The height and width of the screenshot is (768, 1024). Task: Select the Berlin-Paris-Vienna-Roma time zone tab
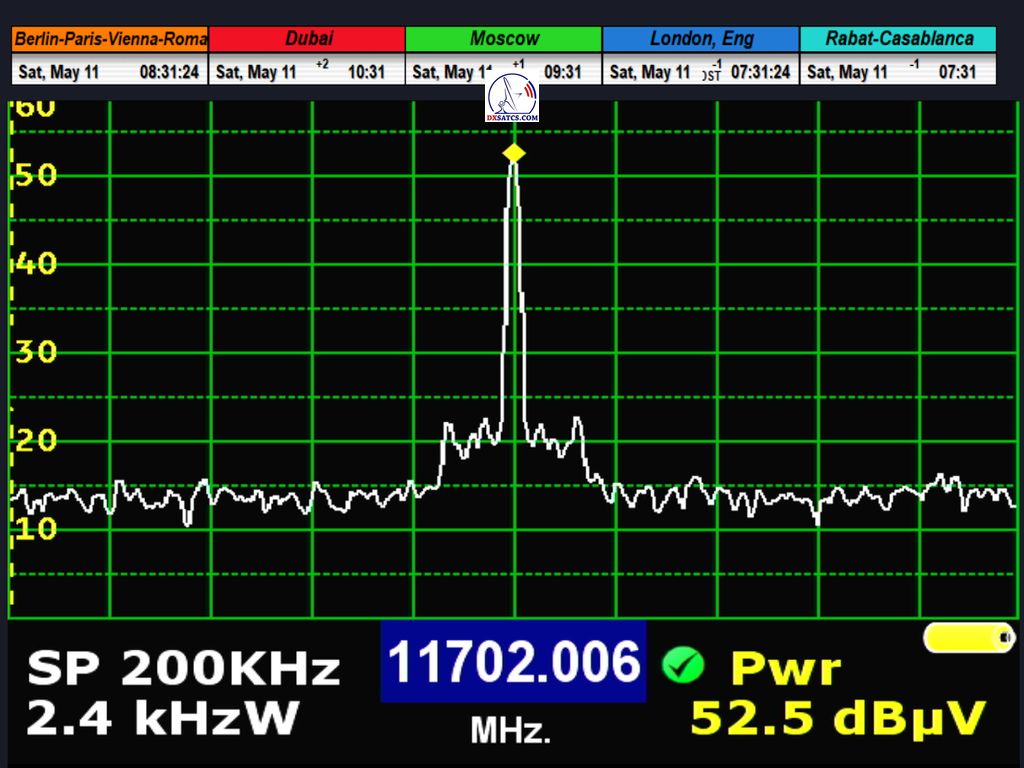coord(110,39)
